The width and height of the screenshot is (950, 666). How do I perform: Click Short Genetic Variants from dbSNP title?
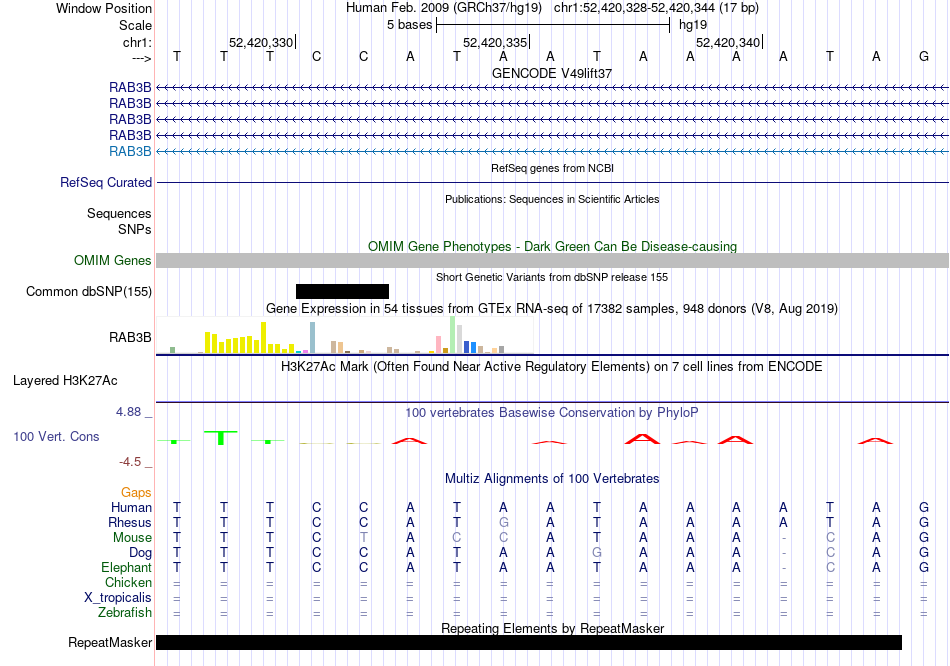pyautogui.click(x=552, y=278)
